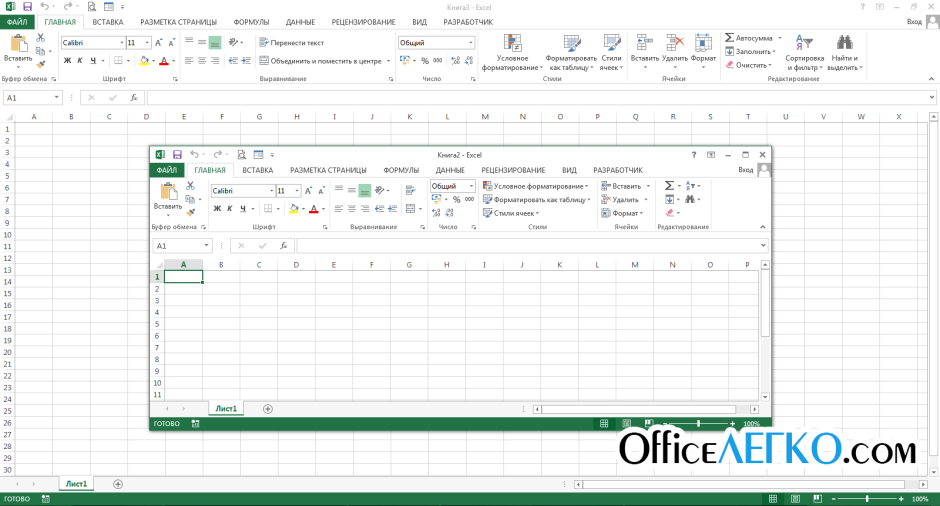Toggle Italic (К) in Книга3 window
The width and height of the screenshot is (940, 506).
[80, 61]
